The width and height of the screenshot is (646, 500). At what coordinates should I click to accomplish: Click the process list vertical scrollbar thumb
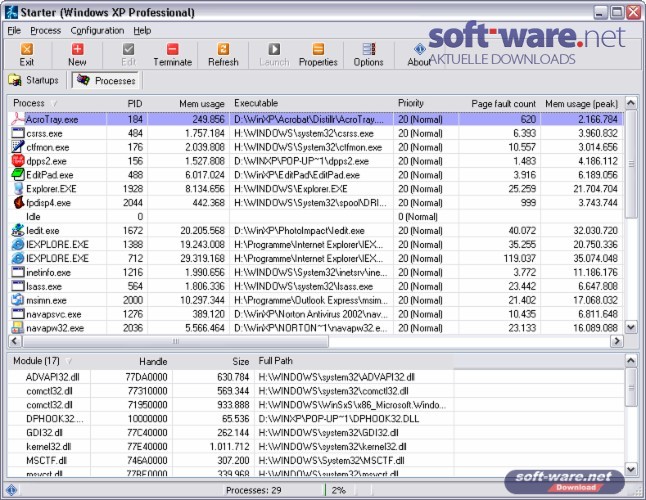tap(631, 164)
